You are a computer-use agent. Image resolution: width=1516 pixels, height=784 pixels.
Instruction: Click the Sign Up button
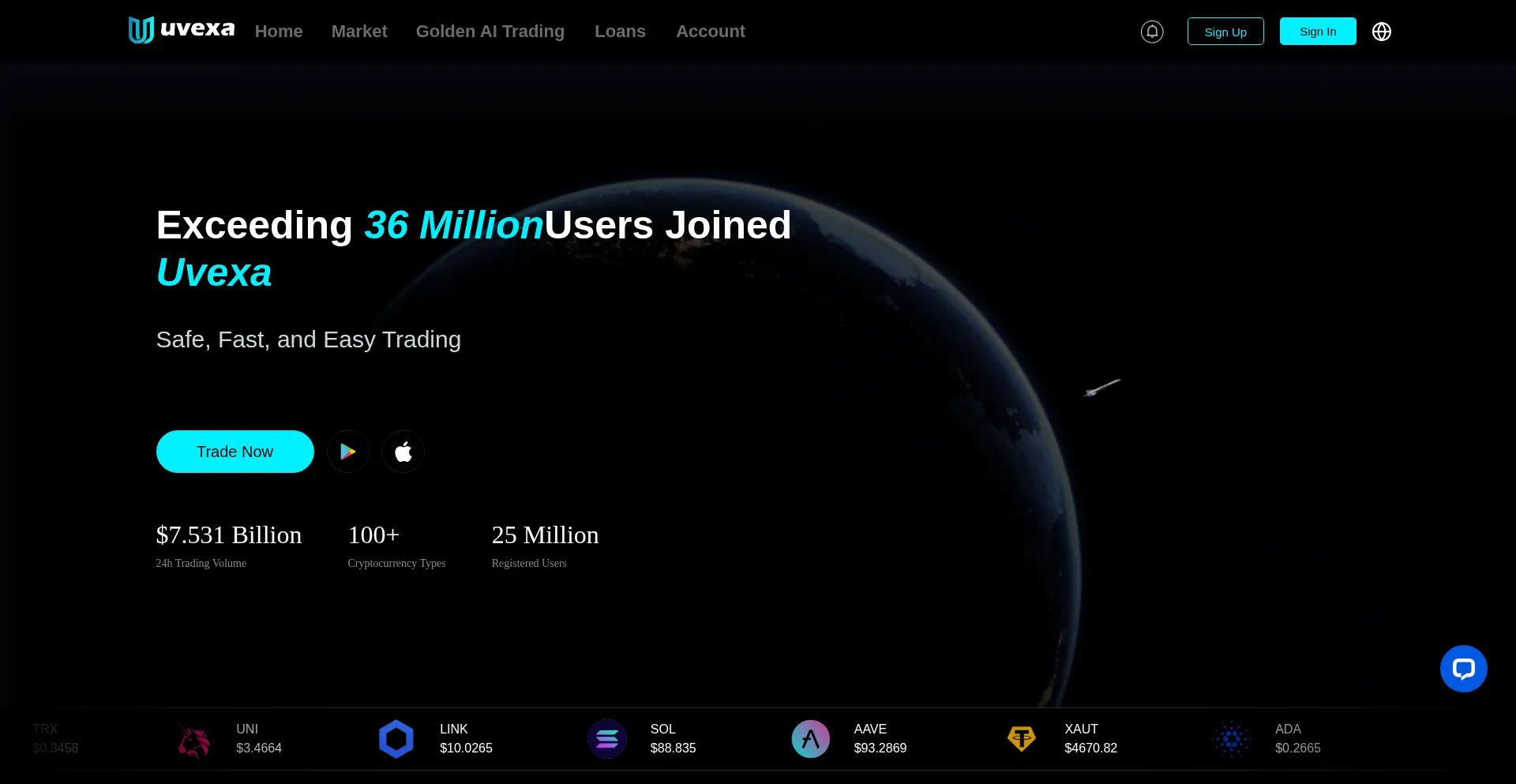(x=1225, y=32)
